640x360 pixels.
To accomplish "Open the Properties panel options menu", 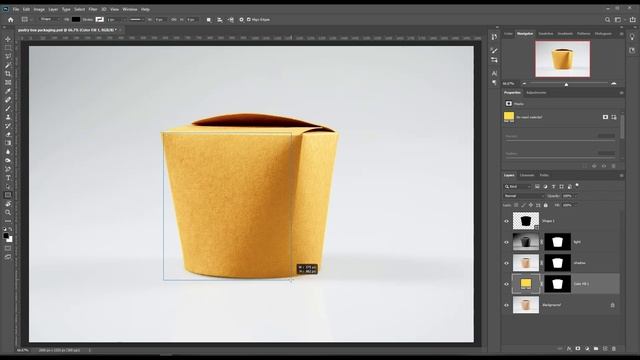I will click(x=621, y=93).
